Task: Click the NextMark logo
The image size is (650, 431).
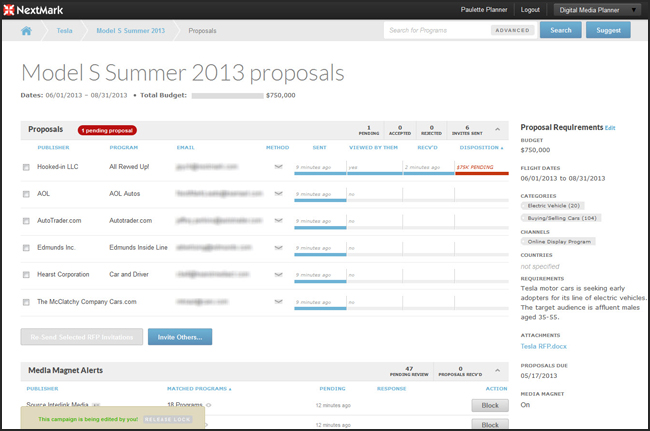Action: pos(33,10)
